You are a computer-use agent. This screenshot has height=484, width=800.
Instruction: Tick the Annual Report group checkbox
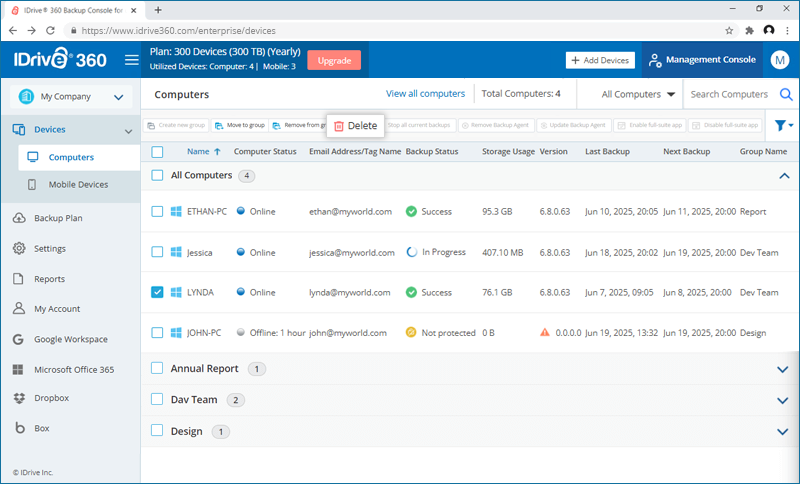pyautogui.click(x=157, y=368)
